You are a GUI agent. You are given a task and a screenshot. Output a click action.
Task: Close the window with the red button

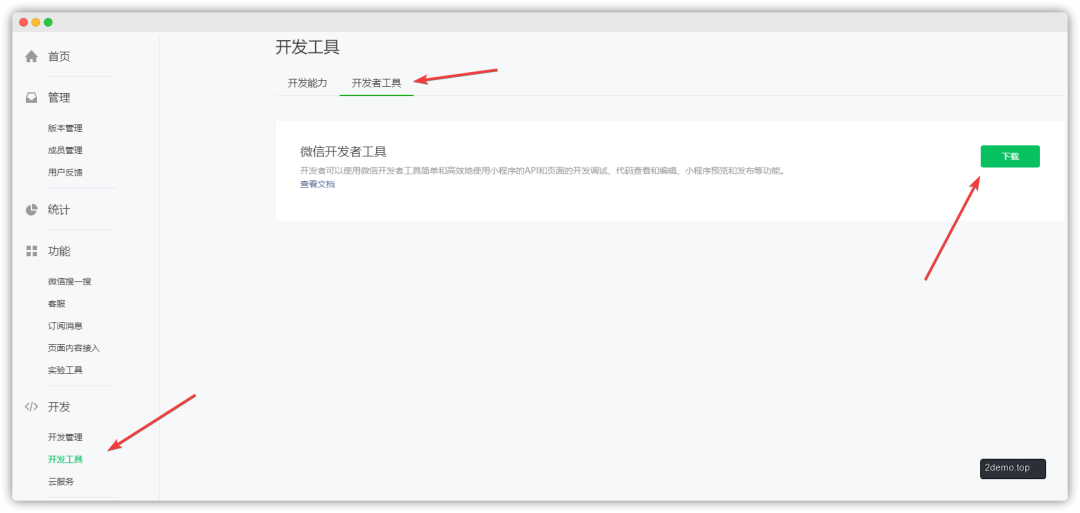tap(23, 22)
